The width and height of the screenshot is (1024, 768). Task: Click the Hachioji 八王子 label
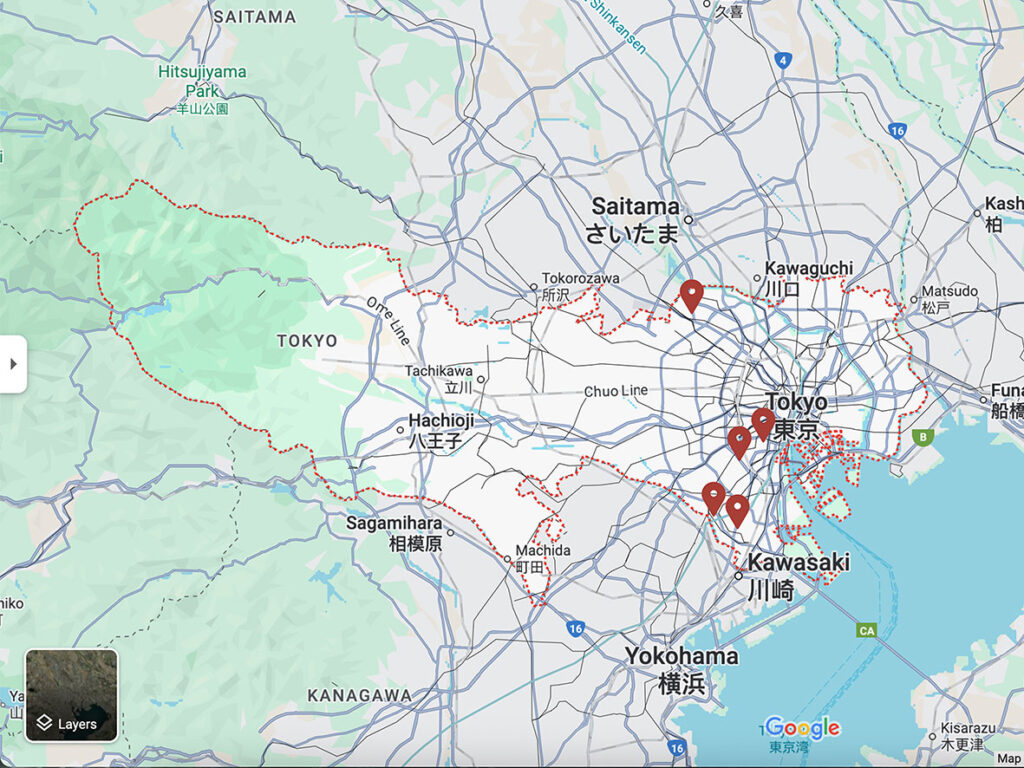pyautogui.click(x=441, y=430)
